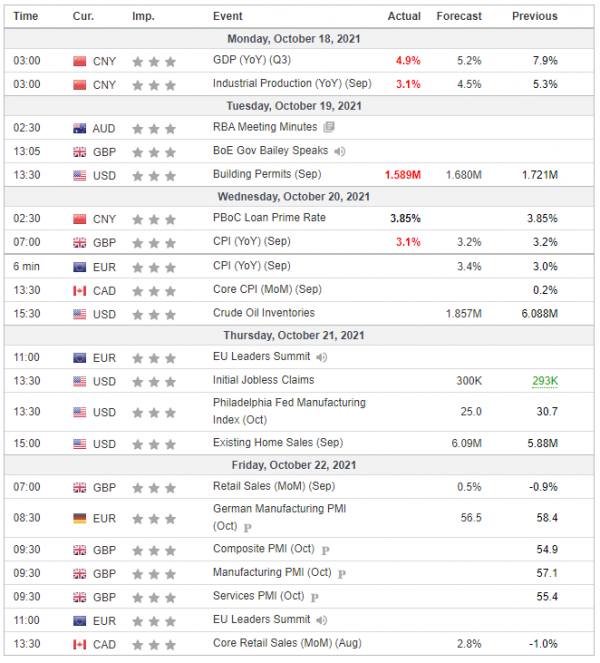600x663 pixels.
Task: Click the preliminary P icon beside Manufacturing PMI (Oct)
Action: point(342,574)
